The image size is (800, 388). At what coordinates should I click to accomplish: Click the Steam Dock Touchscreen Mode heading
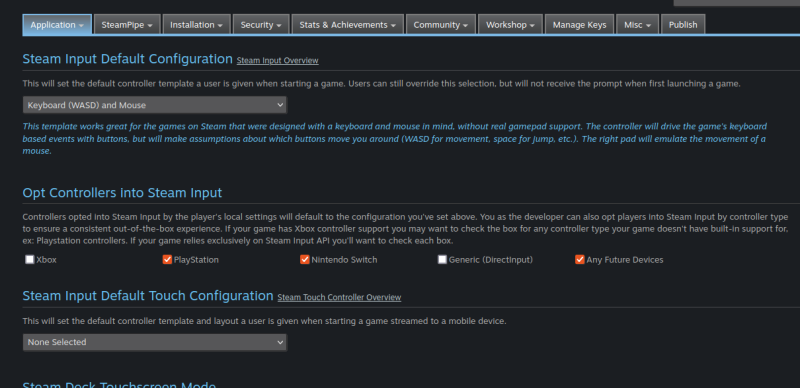[119, 384]
